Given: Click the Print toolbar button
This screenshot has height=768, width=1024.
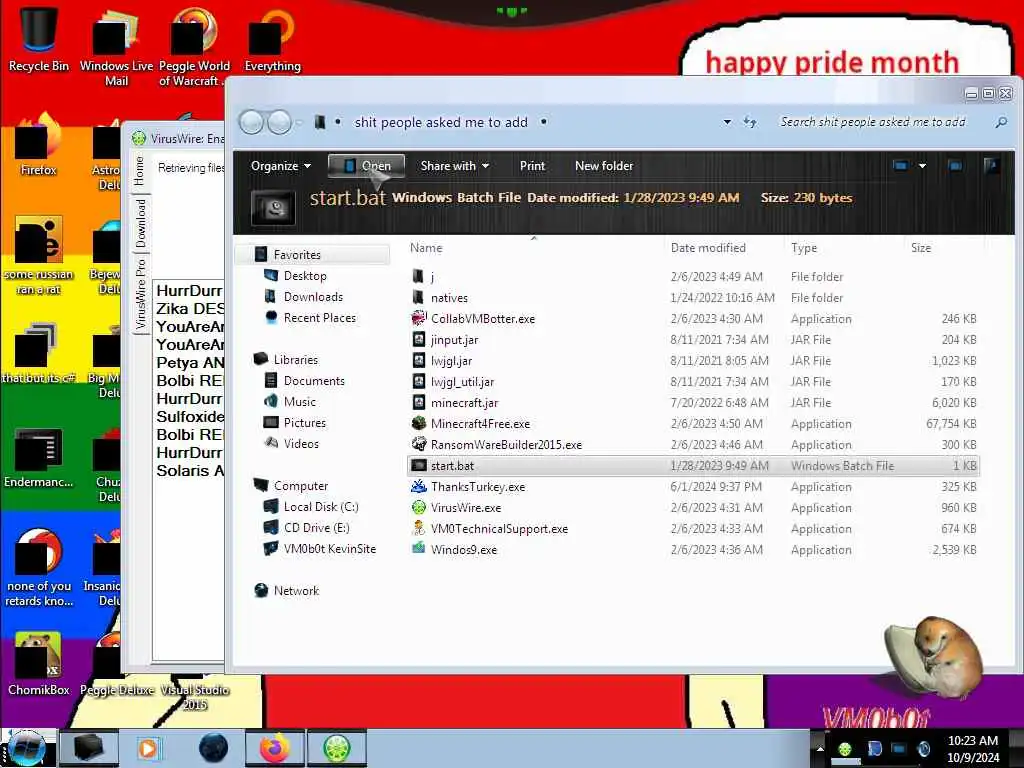Looking at the screenshot, I should (532, 166).
